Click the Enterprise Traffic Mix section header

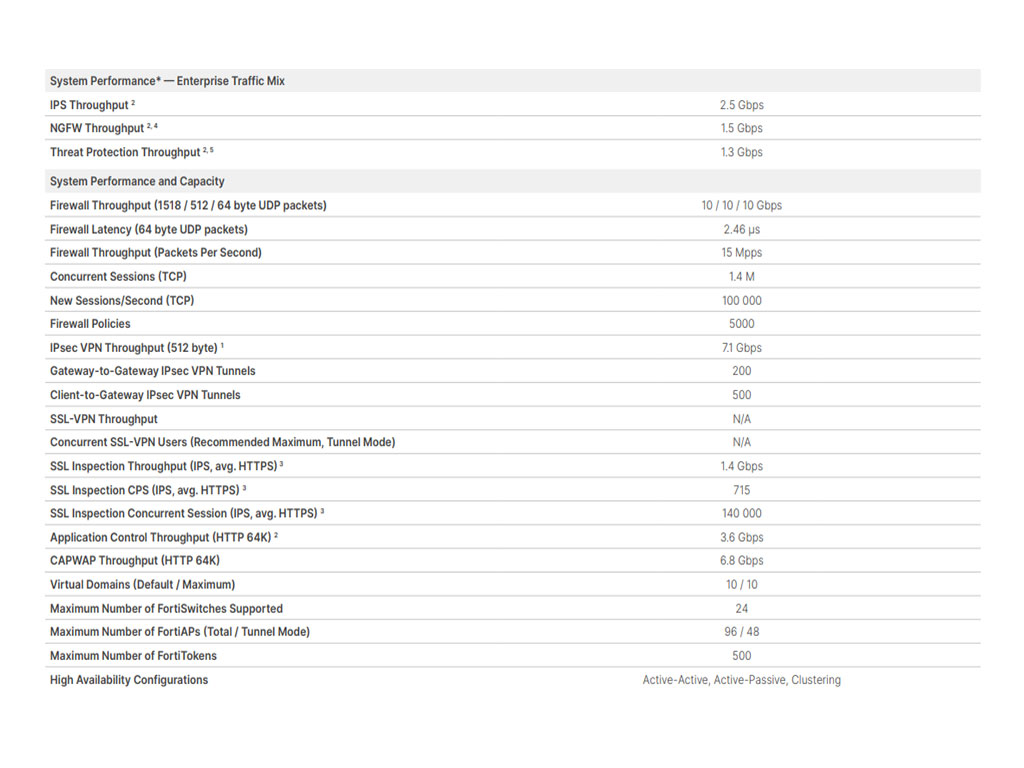[x=167, y=81]
